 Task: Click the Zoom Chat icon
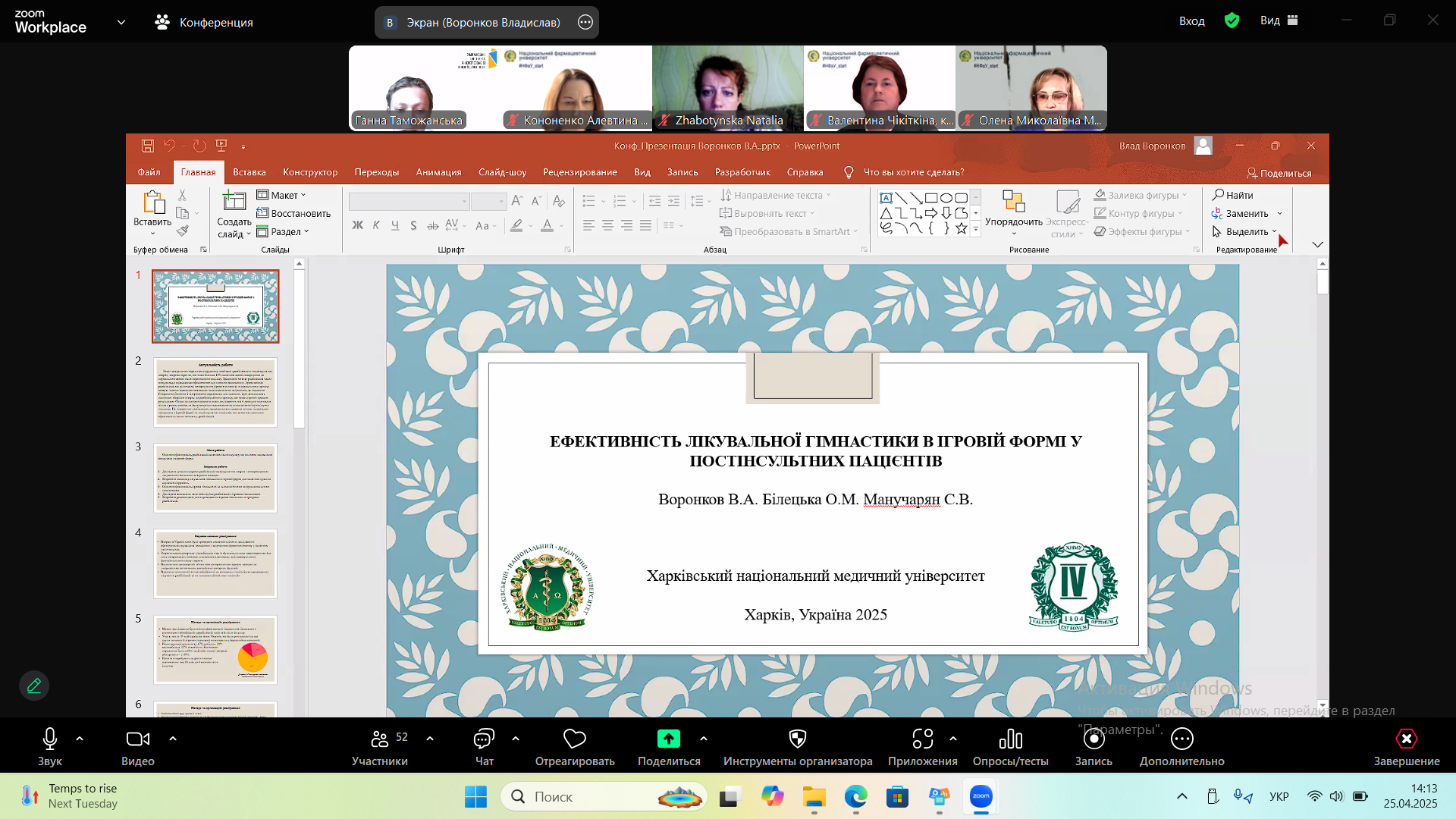484,739
